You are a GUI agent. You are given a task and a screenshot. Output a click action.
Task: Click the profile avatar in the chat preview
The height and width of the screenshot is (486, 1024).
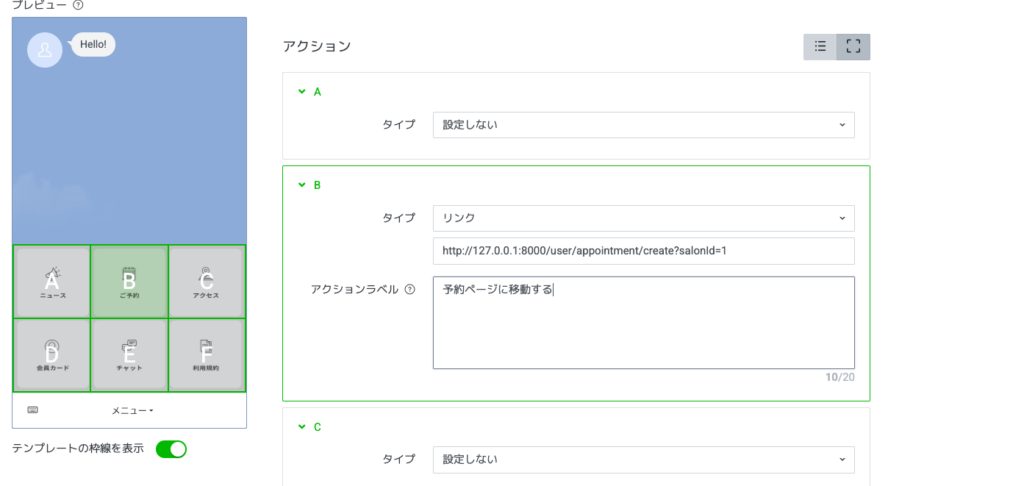click(x=45, y=50)
